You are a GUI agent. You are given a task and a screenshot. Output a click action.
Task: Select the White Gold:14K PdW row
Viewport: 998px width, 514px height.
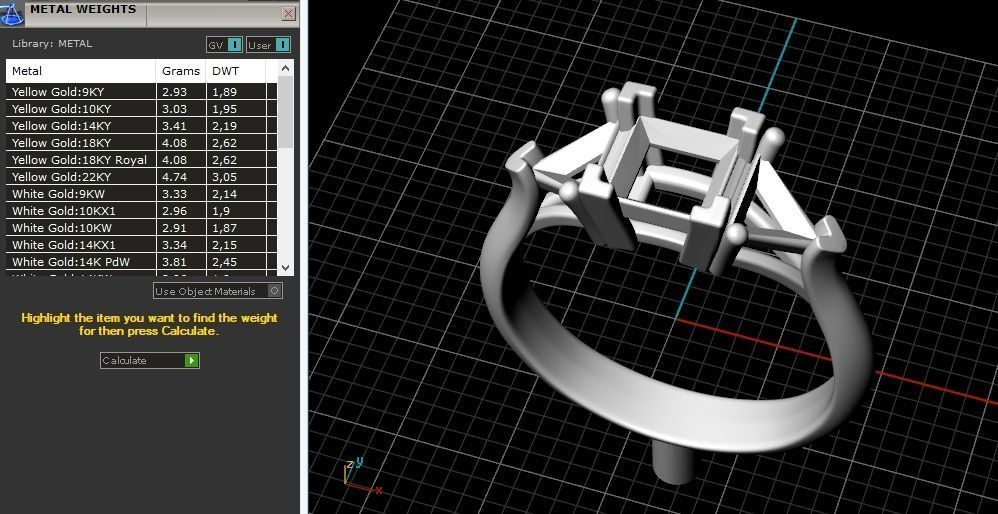pyautogui.click(x=142, y=261)
